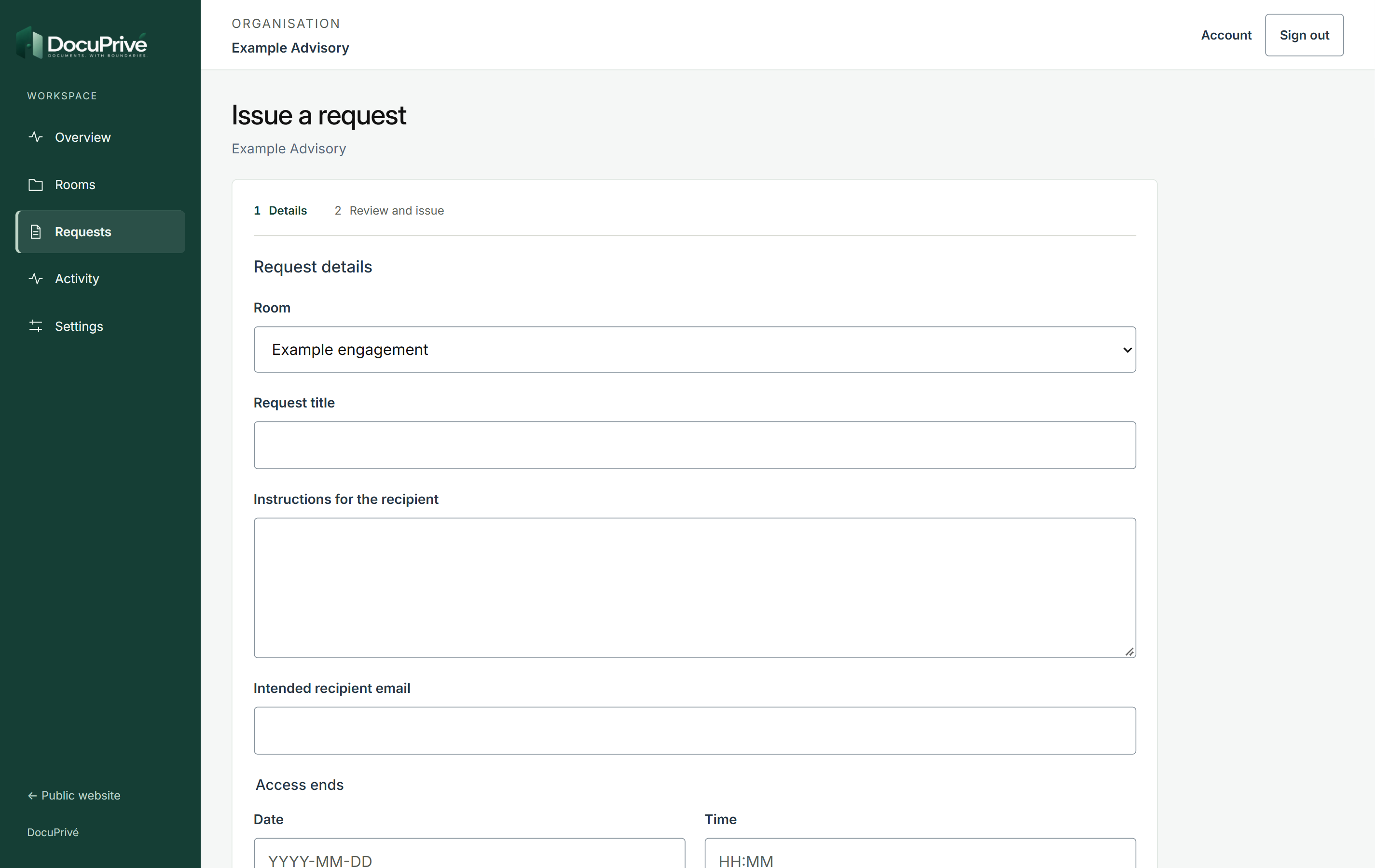Focus the Time HH:MM field
The width and height of the screenshot is (1375, 868).
point(920,854)
